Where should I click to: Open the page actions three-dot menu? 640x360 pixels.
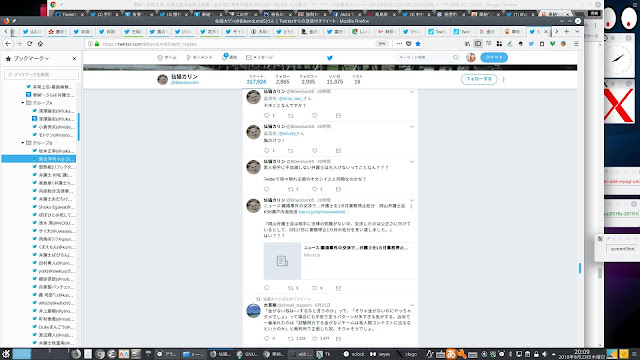pos(399,44)
